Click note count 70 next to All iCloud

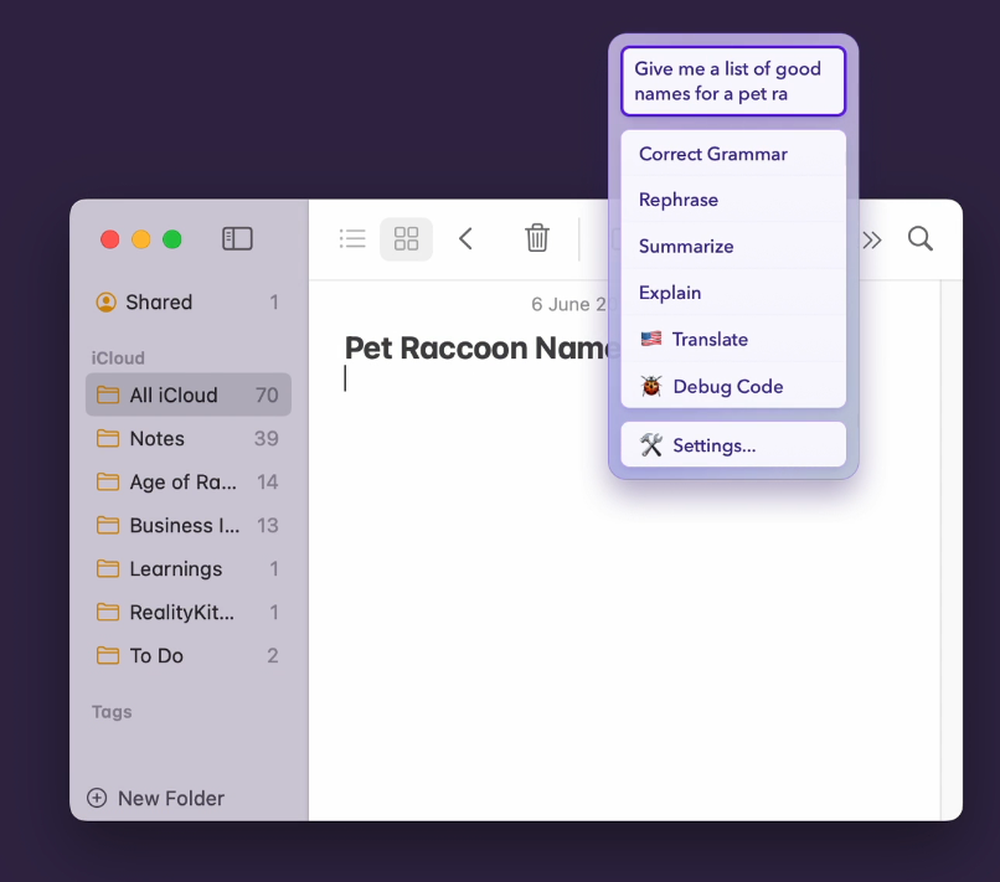pyautogui.click(x=267, y=395)
